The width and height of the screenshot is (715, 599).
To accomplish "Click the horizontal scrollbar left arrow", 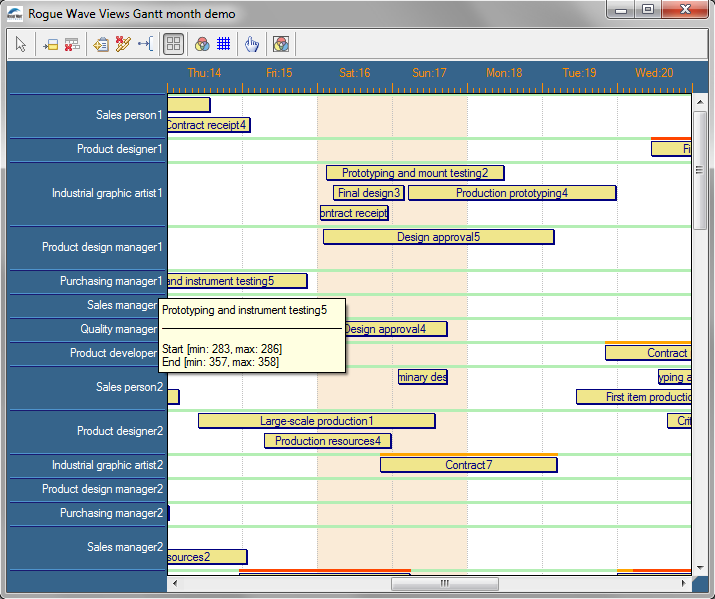I will pos(175,583).
